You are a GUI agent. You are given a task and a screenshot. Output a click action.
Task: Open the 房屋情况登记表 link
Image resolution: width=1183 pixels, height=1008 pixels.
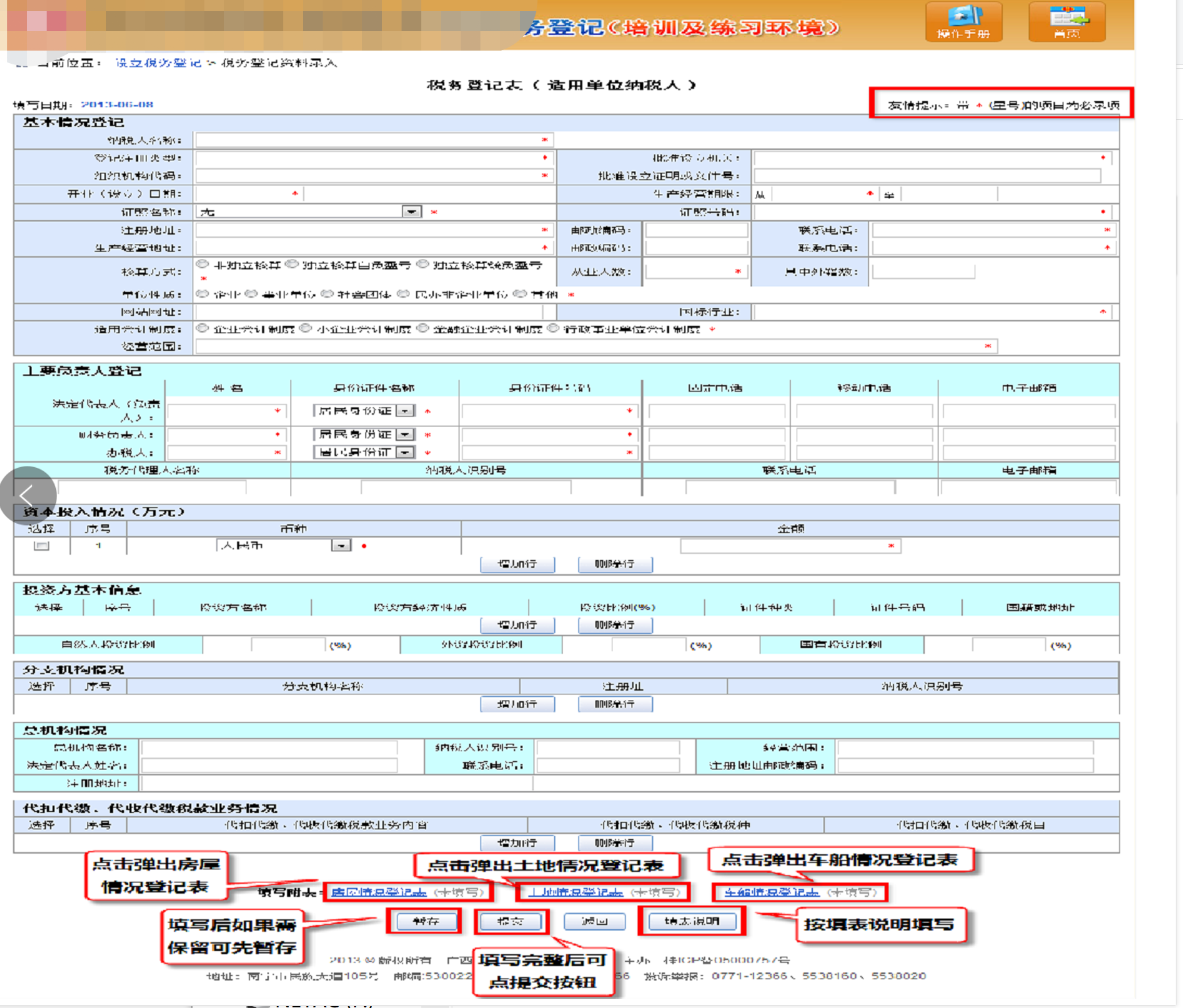[379, 892]
